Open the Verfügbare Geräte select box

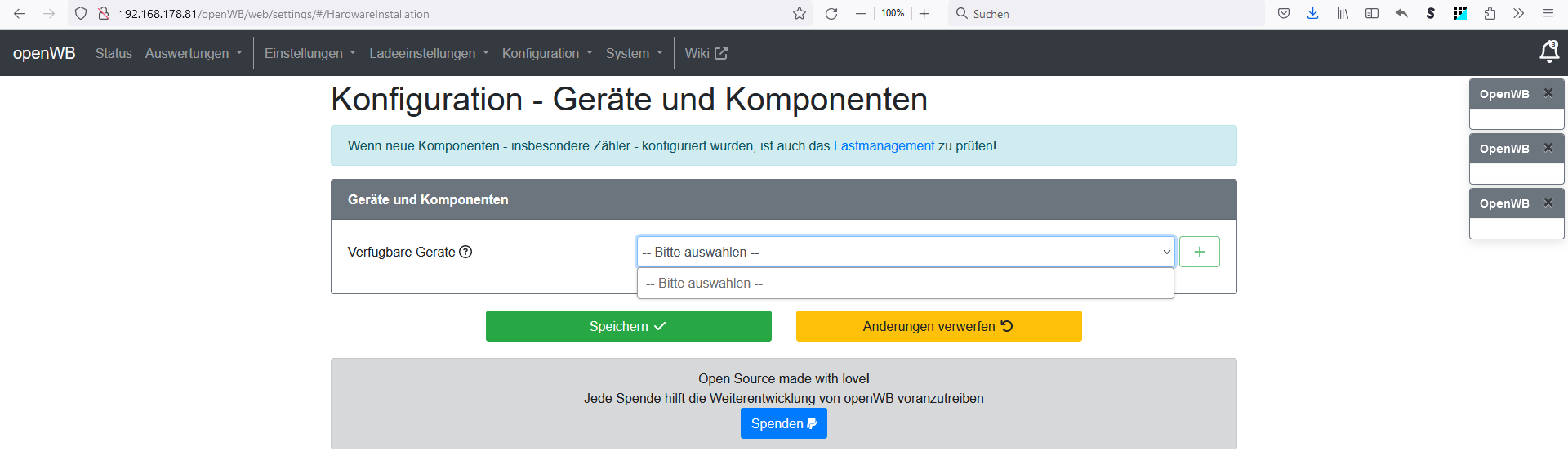[905, 252]
